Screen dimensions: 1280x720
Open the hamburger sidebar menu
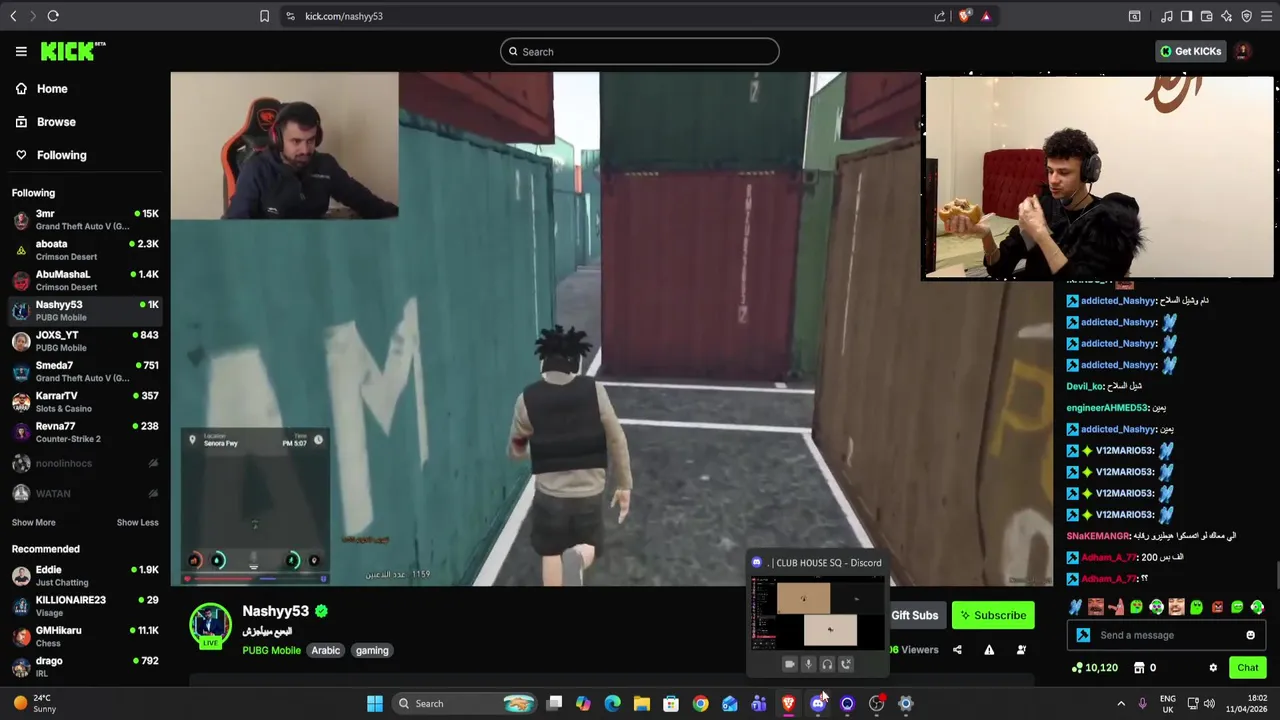(x=21, y=51)
